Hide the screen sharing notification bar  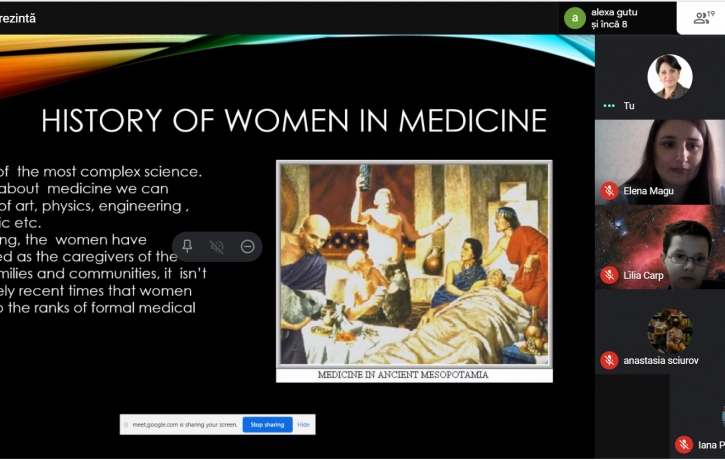pos(303,424)
